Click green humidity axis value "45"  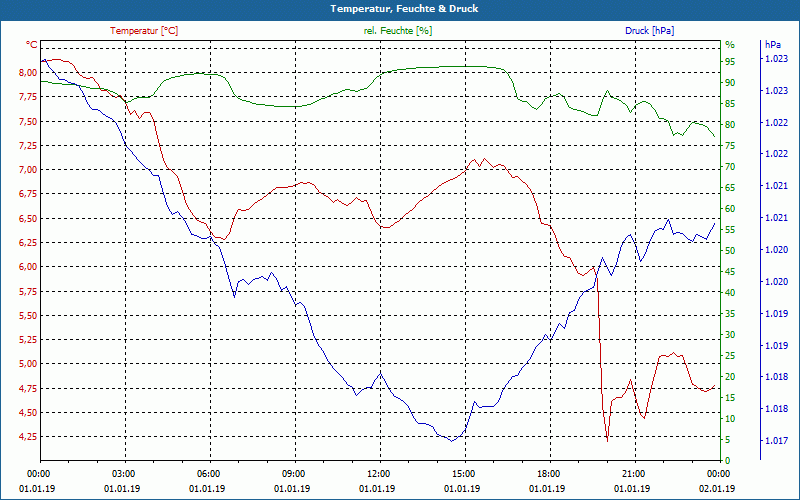click(x=730, y=272)
